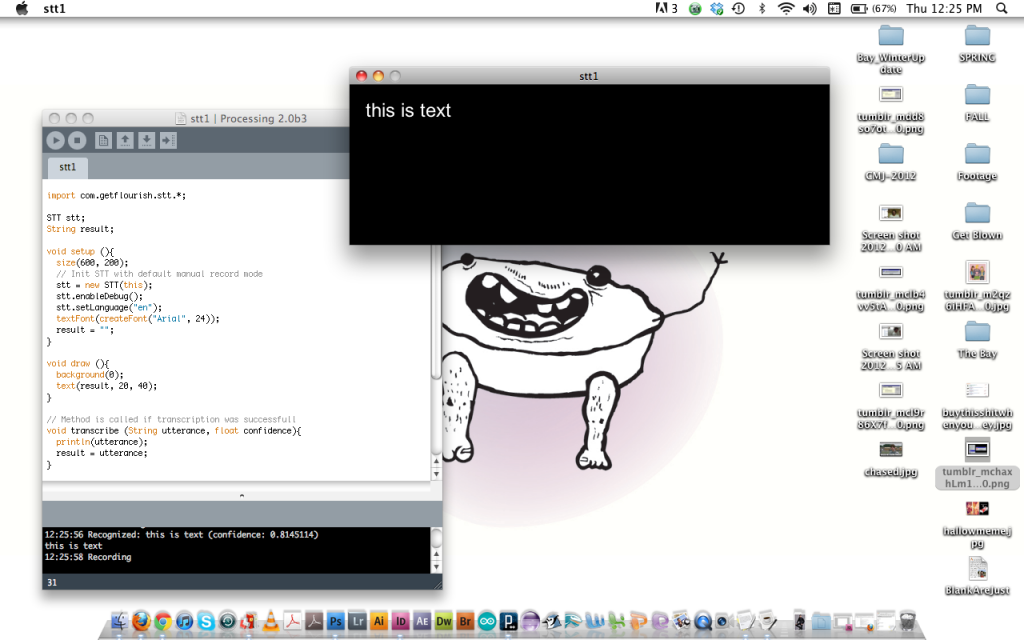Screen dimensions: 1024x640
Task: Click the 'stt.setLanguage("en");' code line
Action: [x=109, y=308]
